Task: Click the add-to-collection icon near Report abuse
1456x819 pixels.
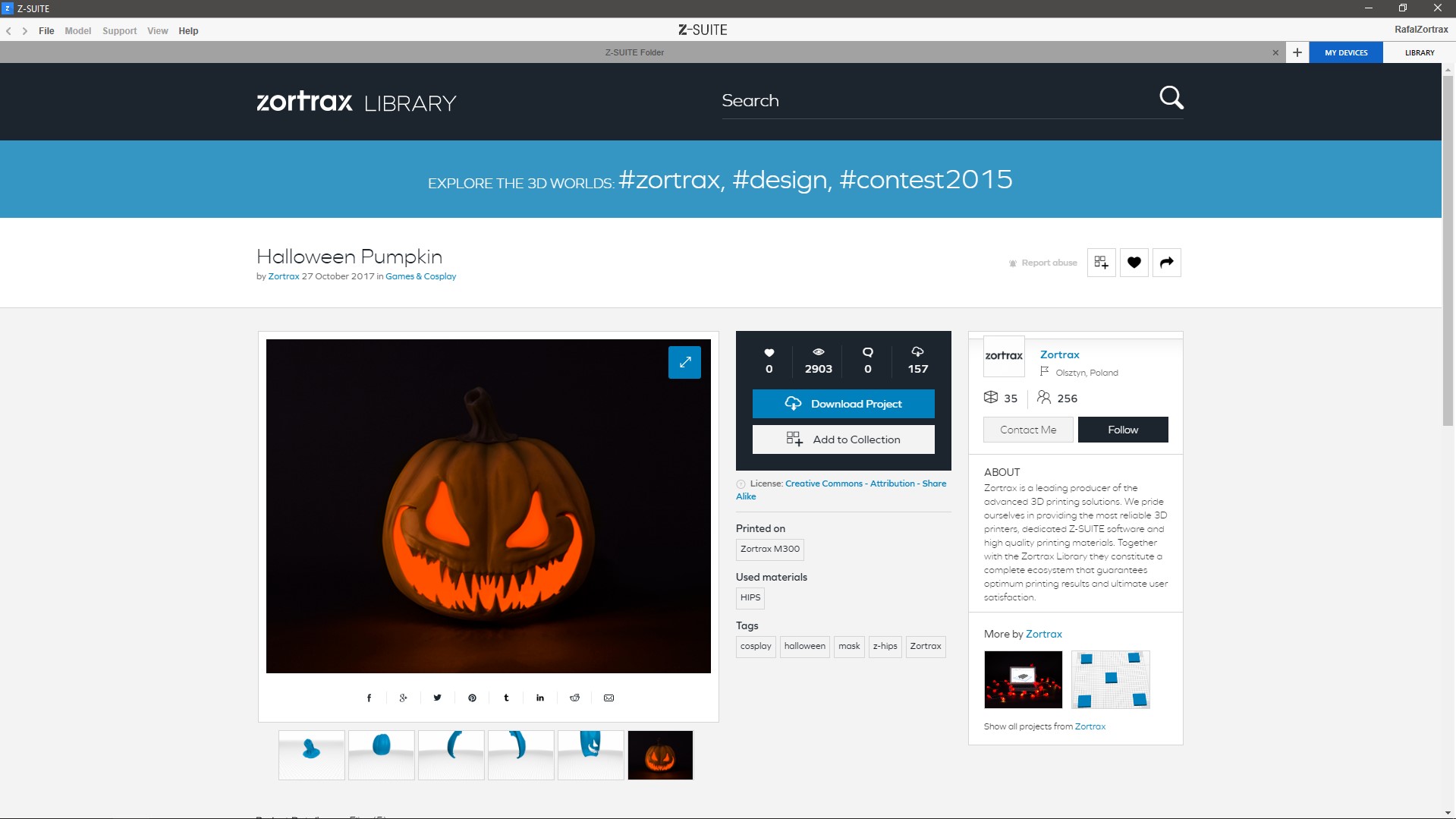Action: coord(1101,263)
